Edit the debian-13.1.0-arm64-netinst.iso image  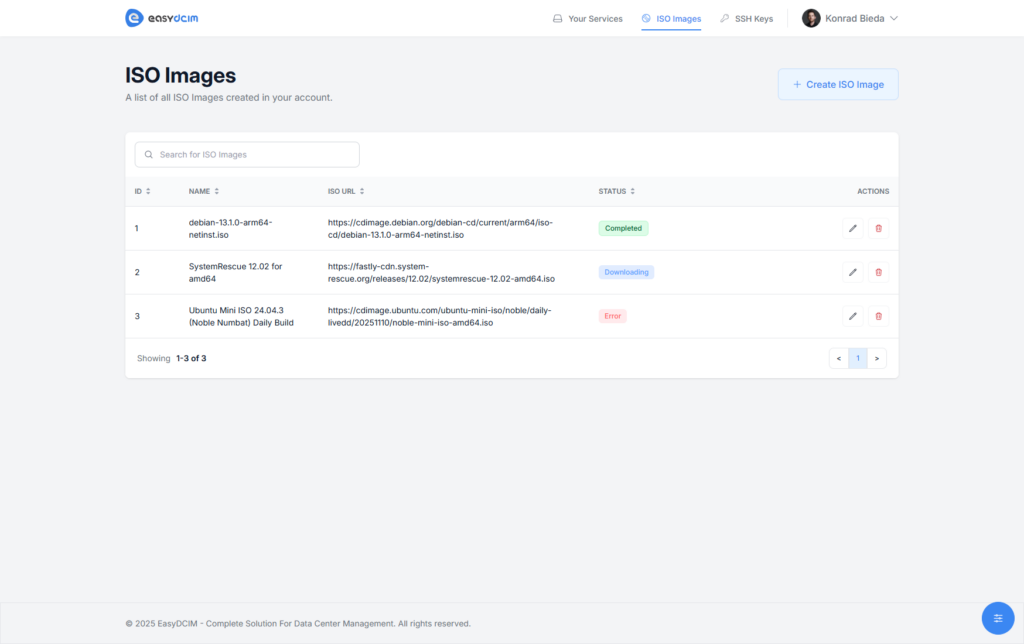[852, 228]
